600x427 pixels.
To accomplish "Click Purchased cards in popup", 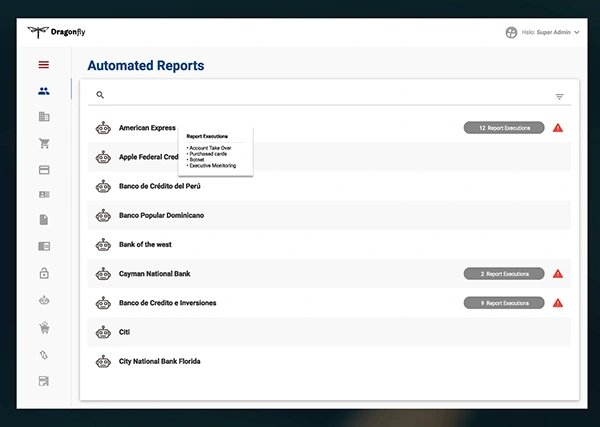I will 207,154.
